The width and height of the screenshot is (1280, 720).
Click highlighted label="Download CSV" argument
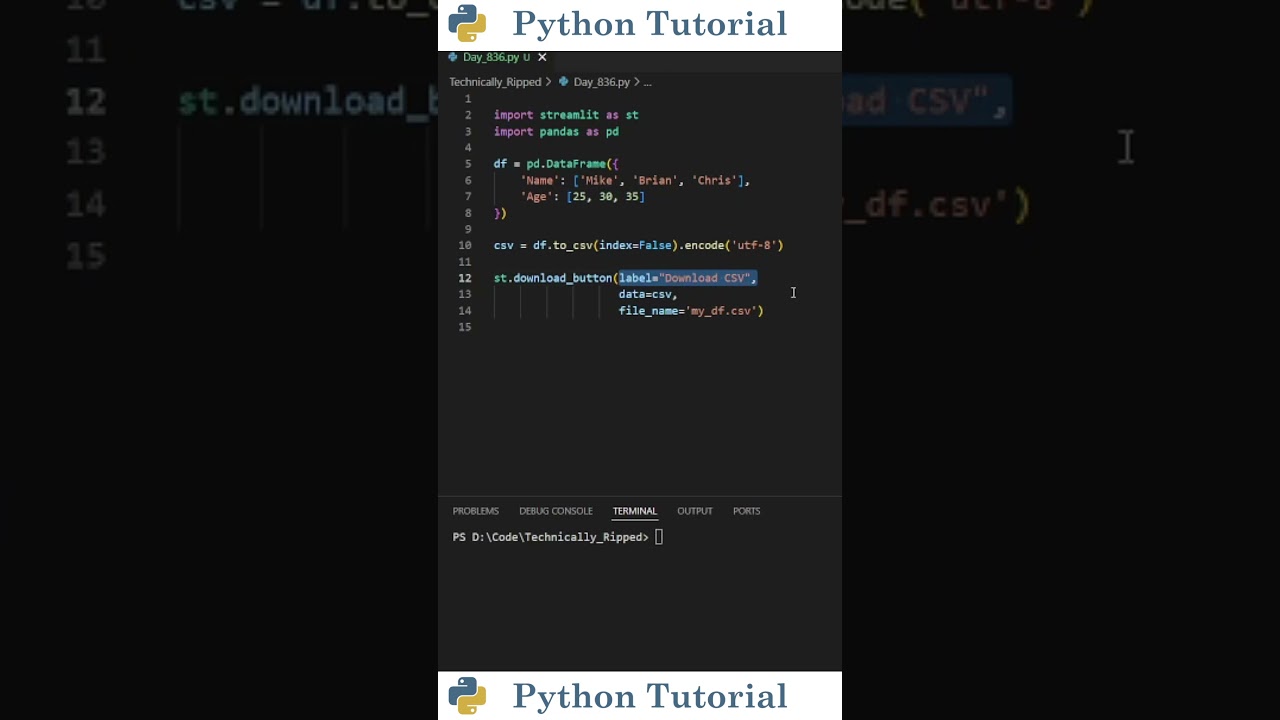click(688, 278)
